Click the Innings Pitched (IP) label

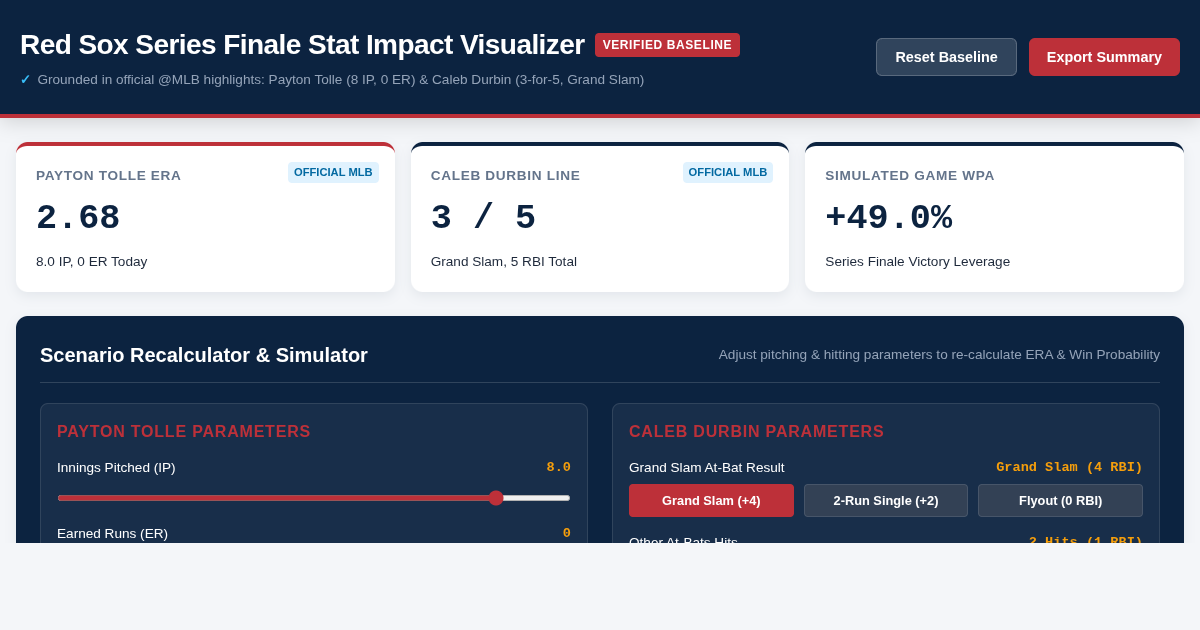point(116,468)
